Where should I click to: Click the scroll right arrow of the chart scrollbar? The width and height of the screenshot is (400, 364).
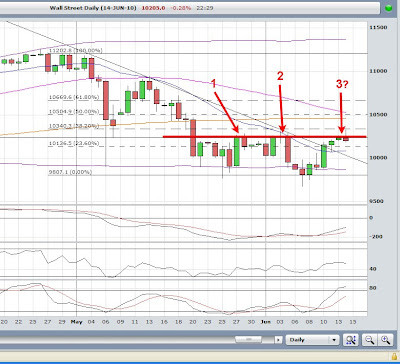277,340
